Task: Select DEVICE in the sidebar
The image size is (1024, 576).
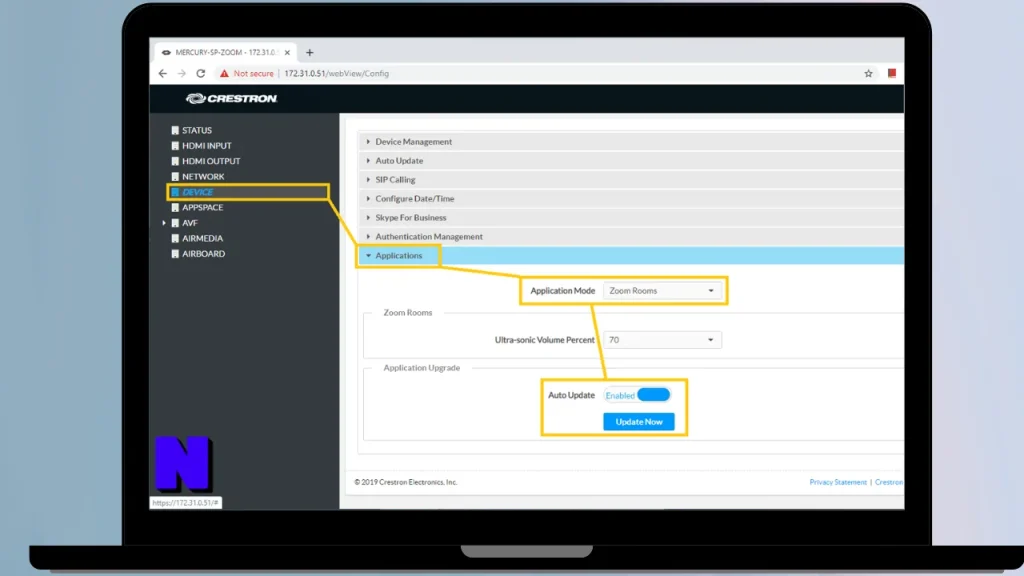Action: (x=197, y=192)
